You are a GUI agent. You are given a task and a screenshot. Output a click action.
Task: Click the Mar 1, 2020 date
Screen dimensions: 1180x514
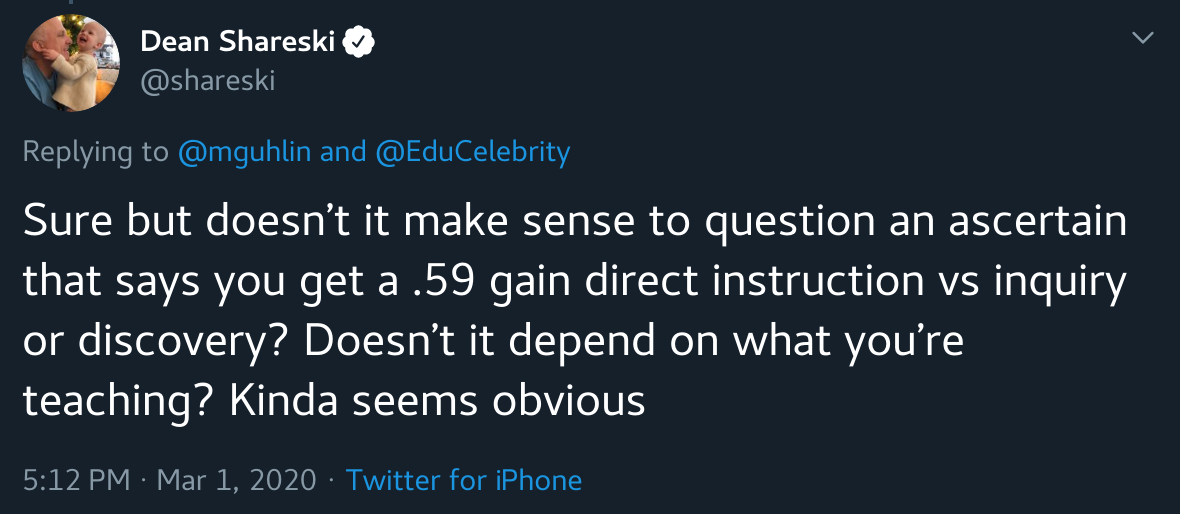point(236,480)
